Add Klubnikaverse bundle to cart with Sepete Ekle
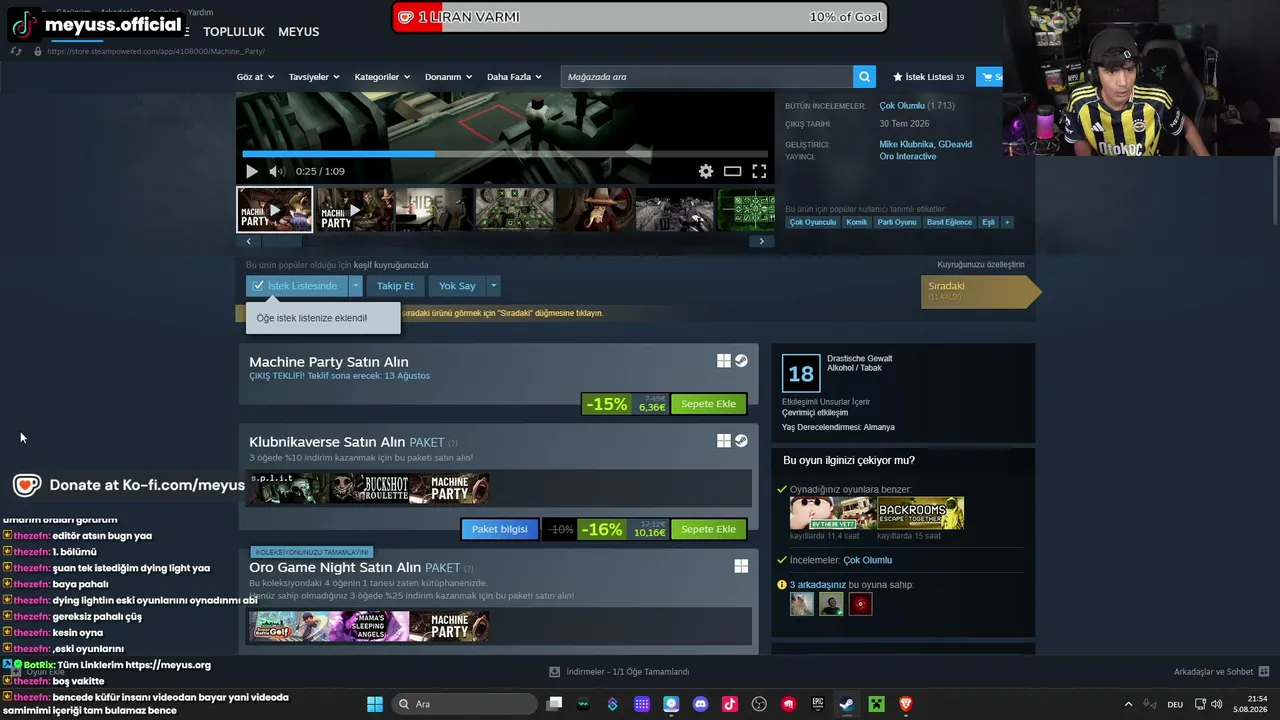 click(x=708, y=529)
